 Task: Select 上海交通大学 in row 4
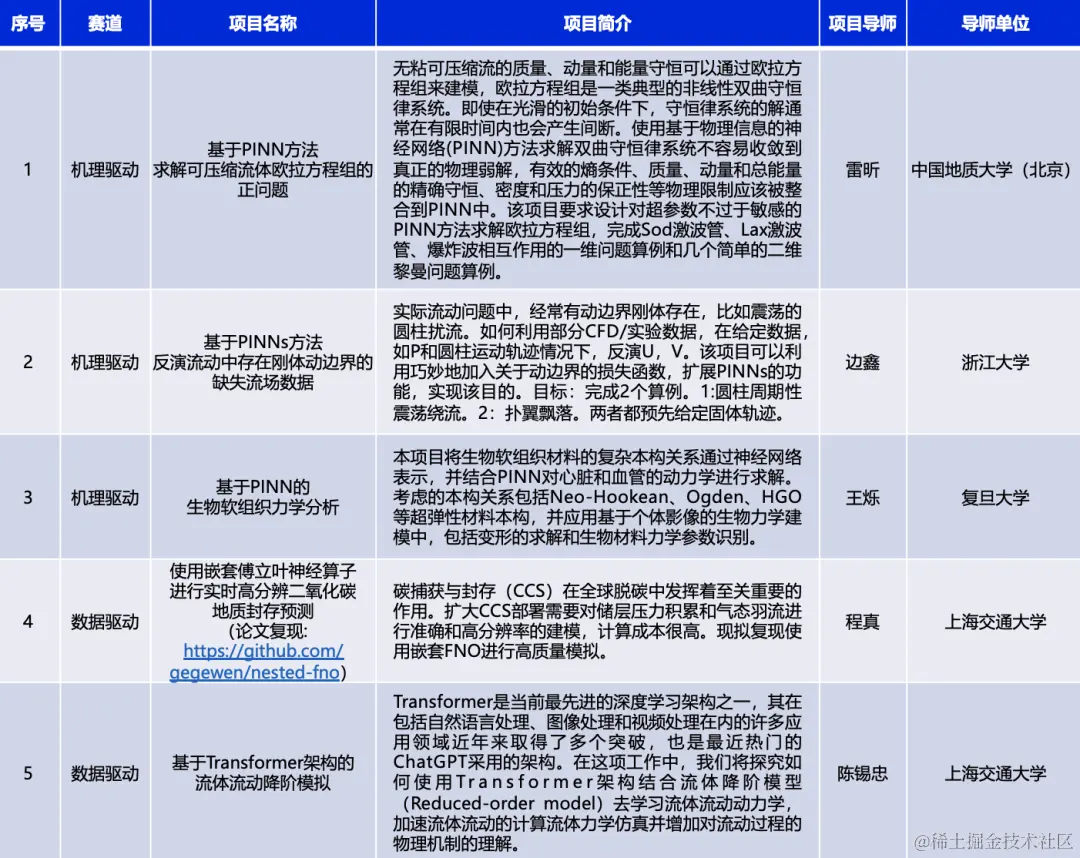click(995, 622)
